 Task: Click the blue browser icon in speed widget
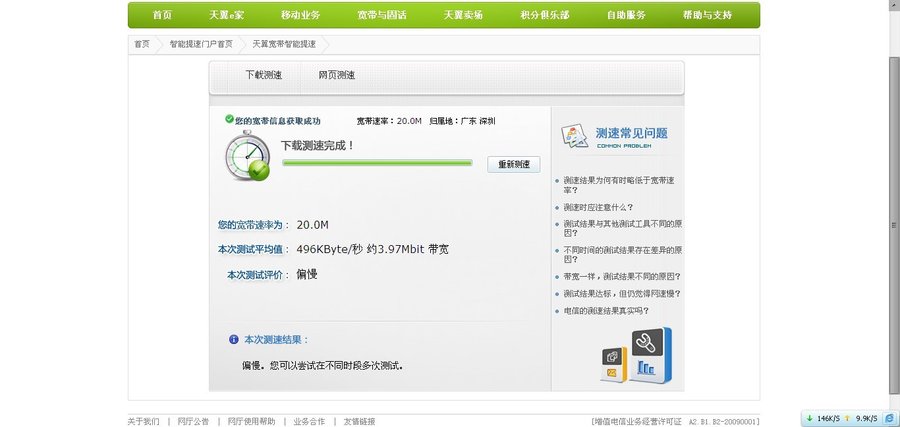[x=890, y=418]
